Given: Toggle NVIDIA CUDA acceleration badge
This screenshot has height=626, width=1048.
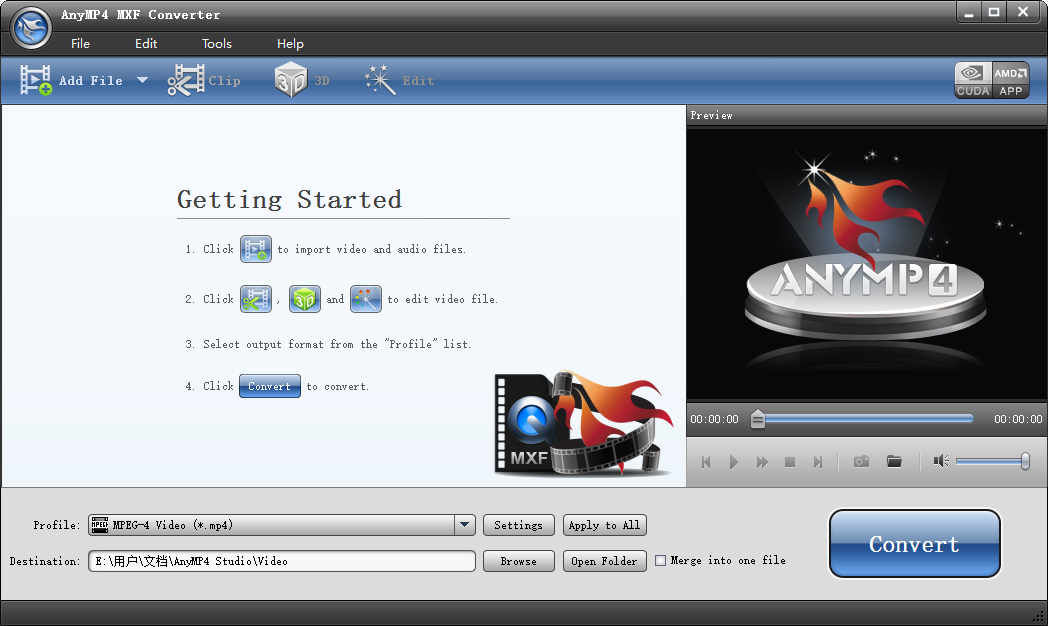Looking at the screenshot, I should click(972, 80).
